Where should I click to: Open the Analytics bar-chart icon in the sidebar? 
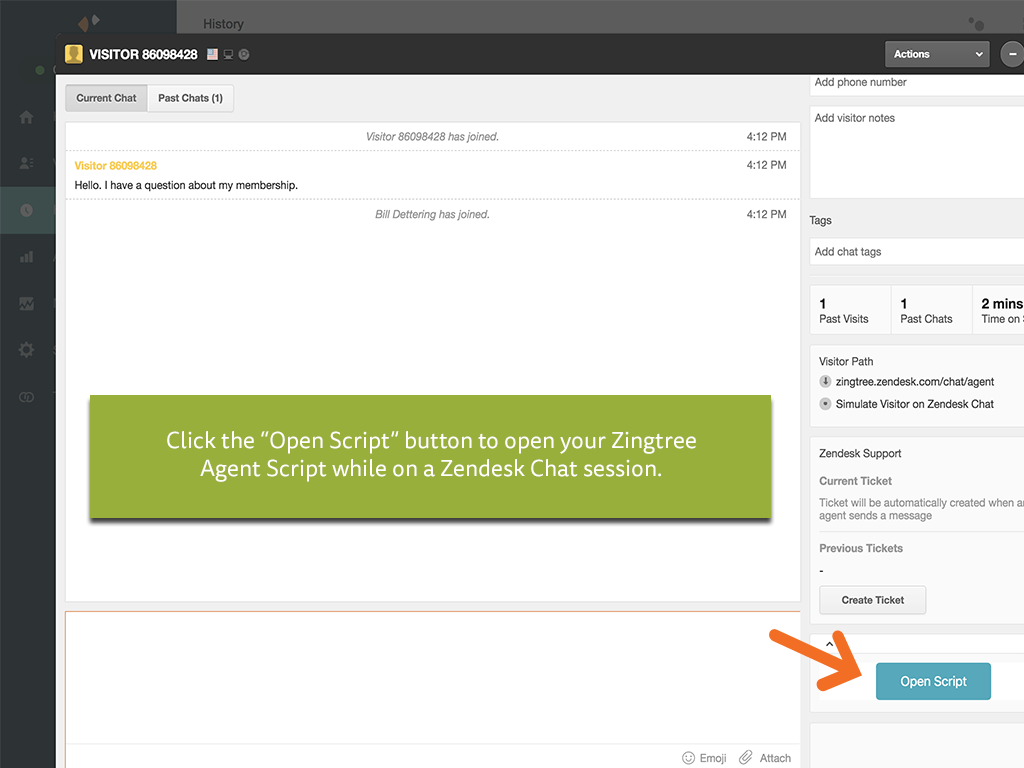tap(27, 256)
